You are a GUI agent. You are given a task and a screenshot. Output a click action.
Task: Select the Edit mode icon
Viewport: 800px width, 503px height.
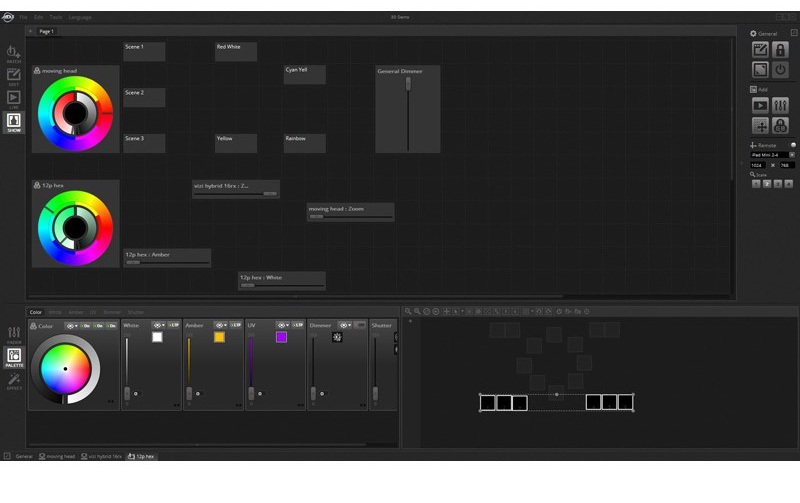[x=14, y=75]
